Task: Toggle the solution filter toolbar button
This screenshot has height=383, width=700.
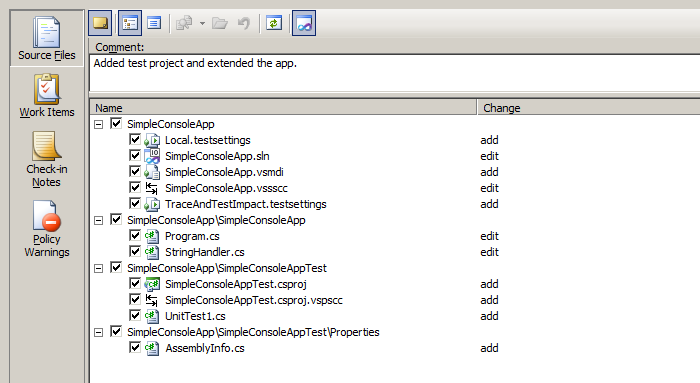Action: [x=304, y=23]
